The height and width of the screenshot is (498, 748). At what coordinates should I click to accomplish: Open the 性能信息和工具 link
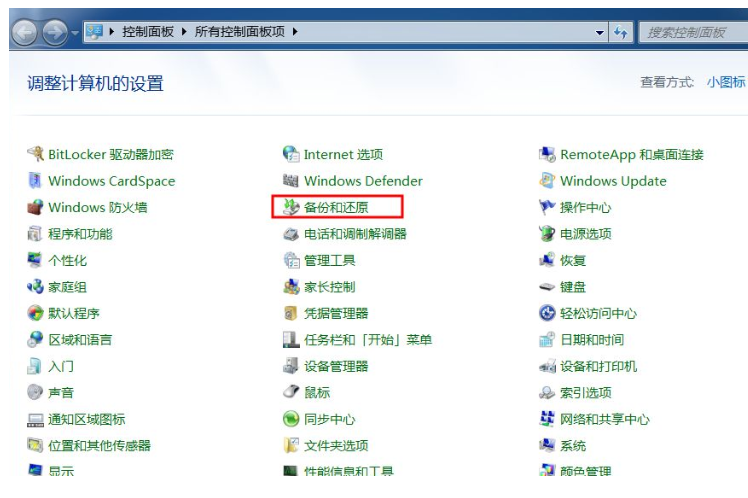(349, 471)
